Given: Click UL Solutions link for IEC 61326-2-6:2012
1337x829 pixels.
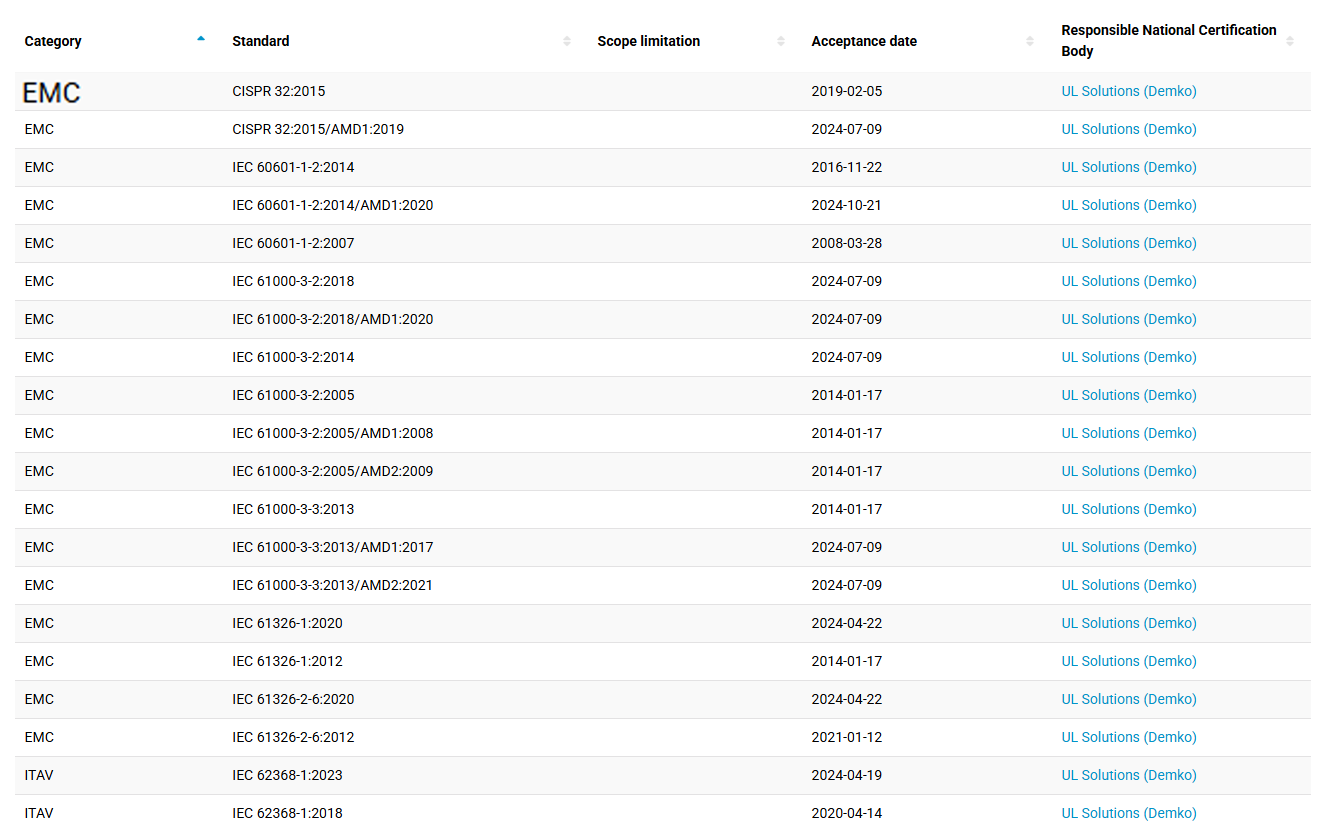Looking at the screenshot, I should click(x=1128, y=737).
